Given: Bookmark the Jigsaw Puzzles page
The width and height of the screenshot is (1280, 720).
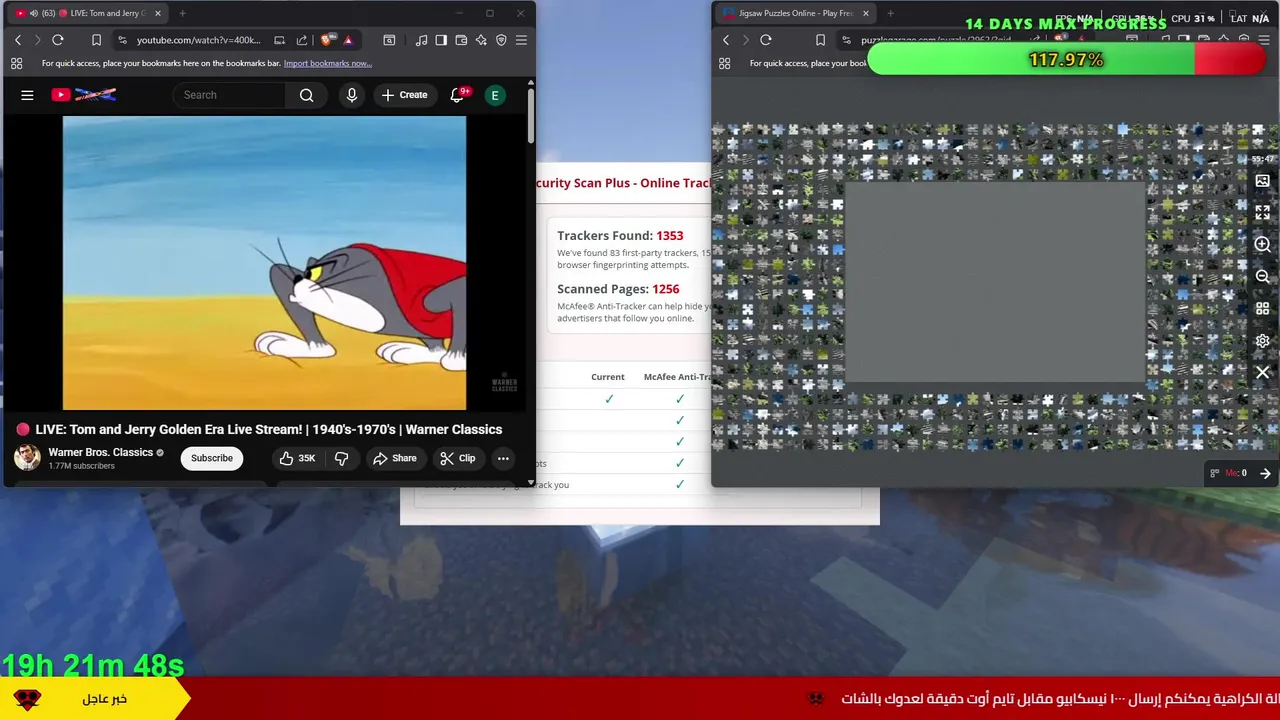Looking at the screenshot, I should click(x=820, y=40).
